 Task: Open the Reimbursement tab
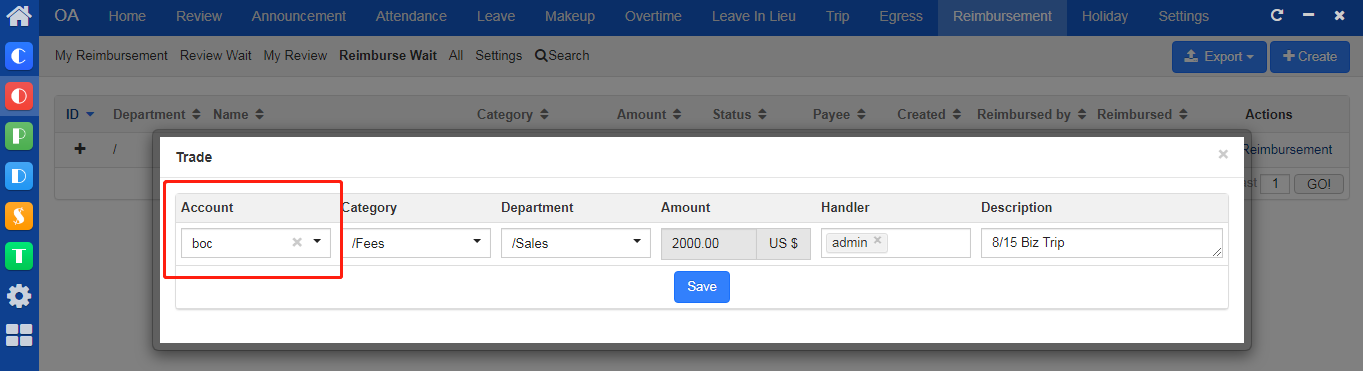1002,16
